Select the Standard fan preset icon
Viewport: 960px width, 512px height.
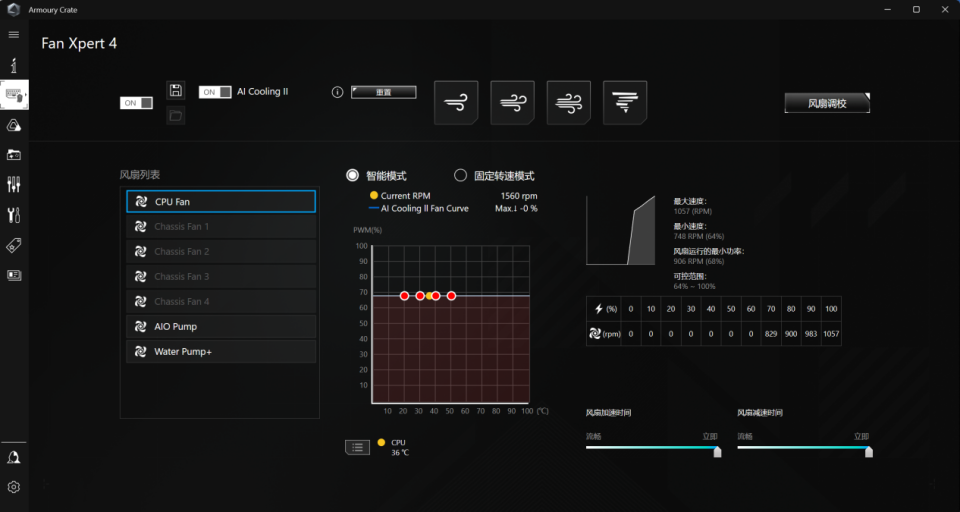[x=512, y=102]
